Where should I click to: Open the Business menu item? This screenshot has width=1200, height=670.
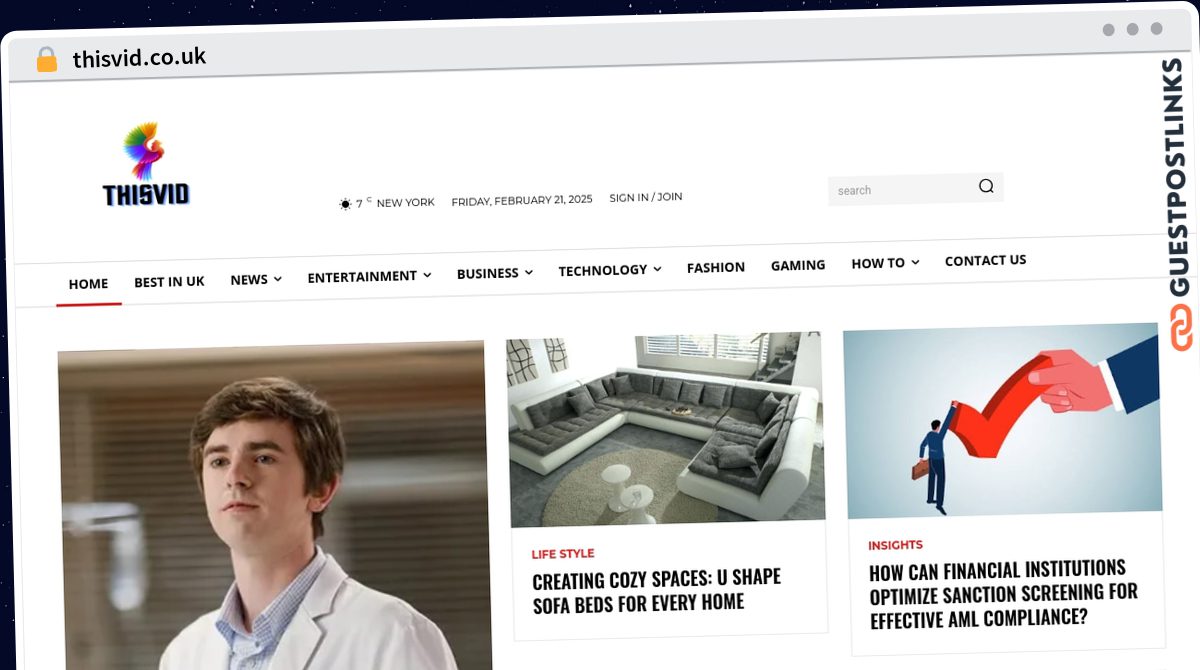(x=488, y=273)
